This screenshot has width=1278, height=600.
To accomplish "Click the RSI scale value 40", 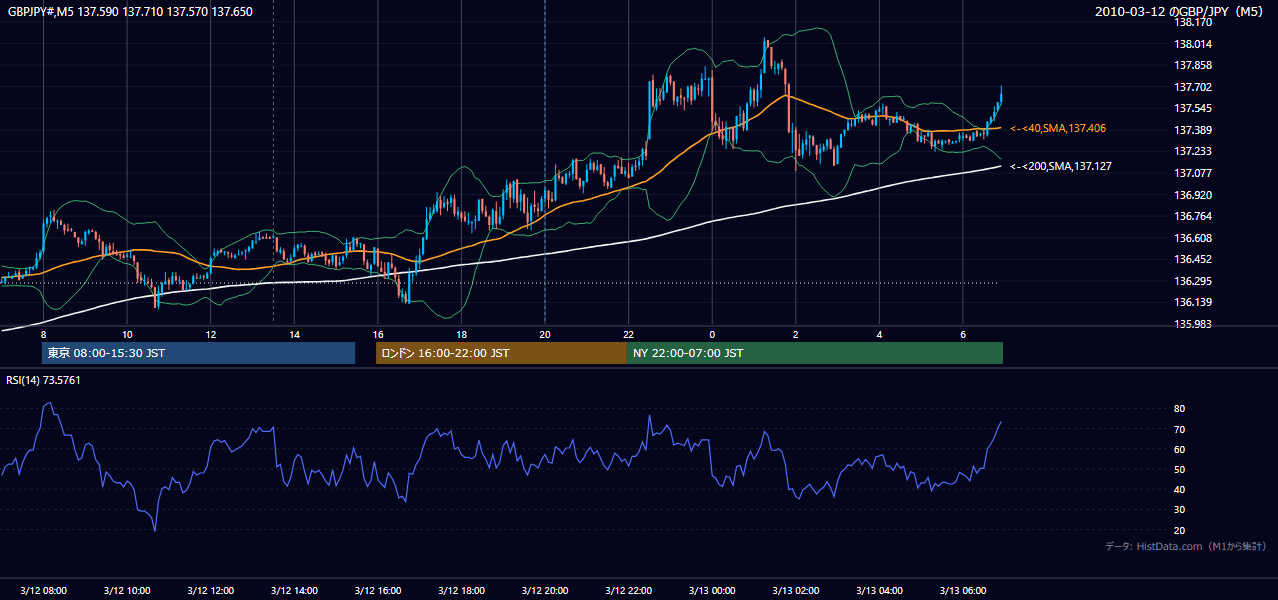I will pyautogui.click(x=1180, y=489).
